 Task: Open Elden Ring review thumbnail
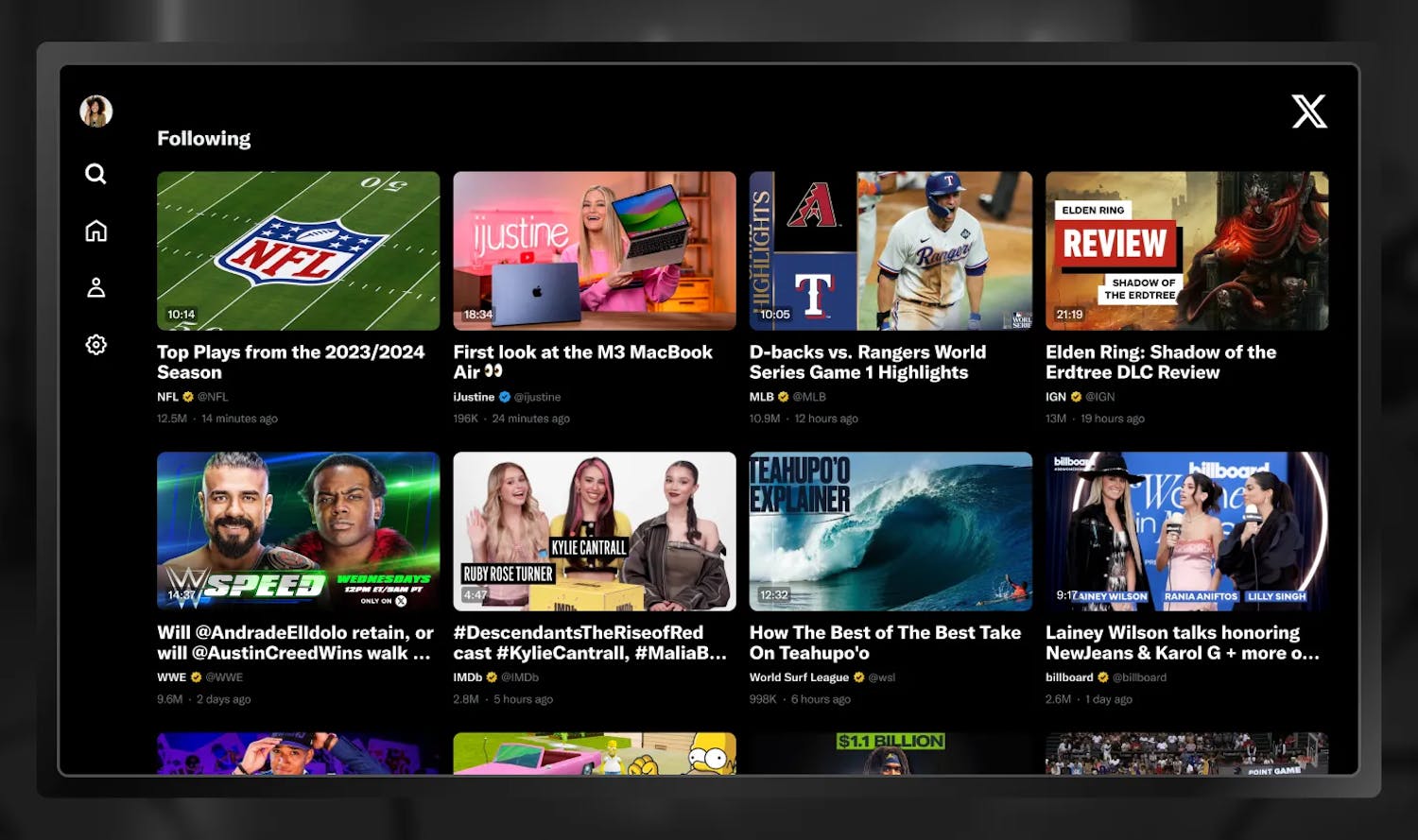click(1186, 250)
